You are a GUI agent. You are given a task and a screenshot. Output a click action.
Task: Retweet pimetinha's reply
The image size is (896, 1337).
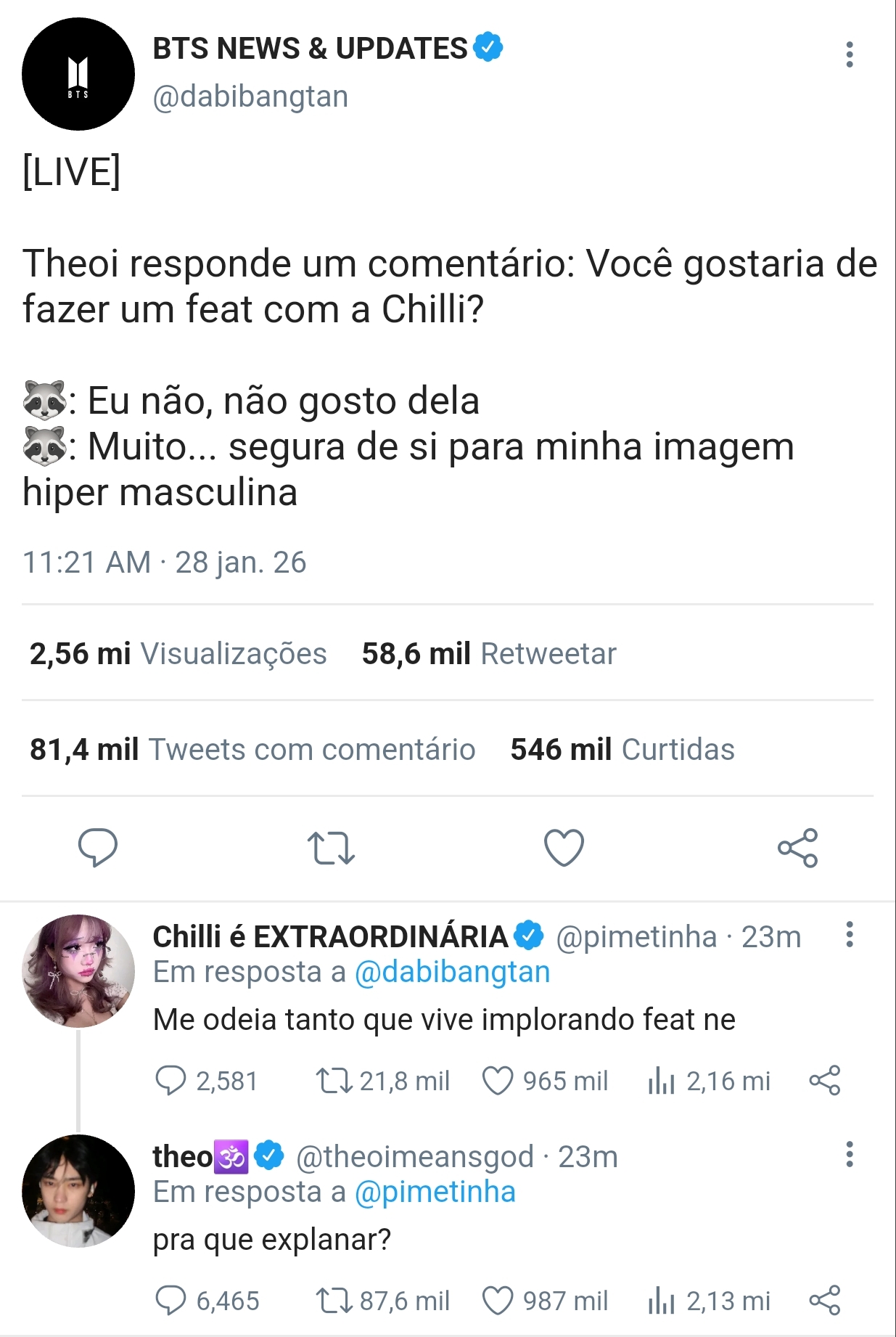click(334, 1081)
